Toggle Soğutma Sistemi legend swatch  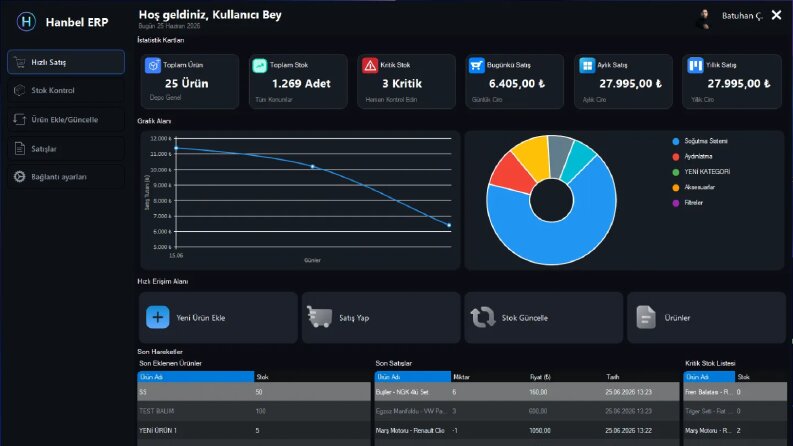click(x=676, y=142)
